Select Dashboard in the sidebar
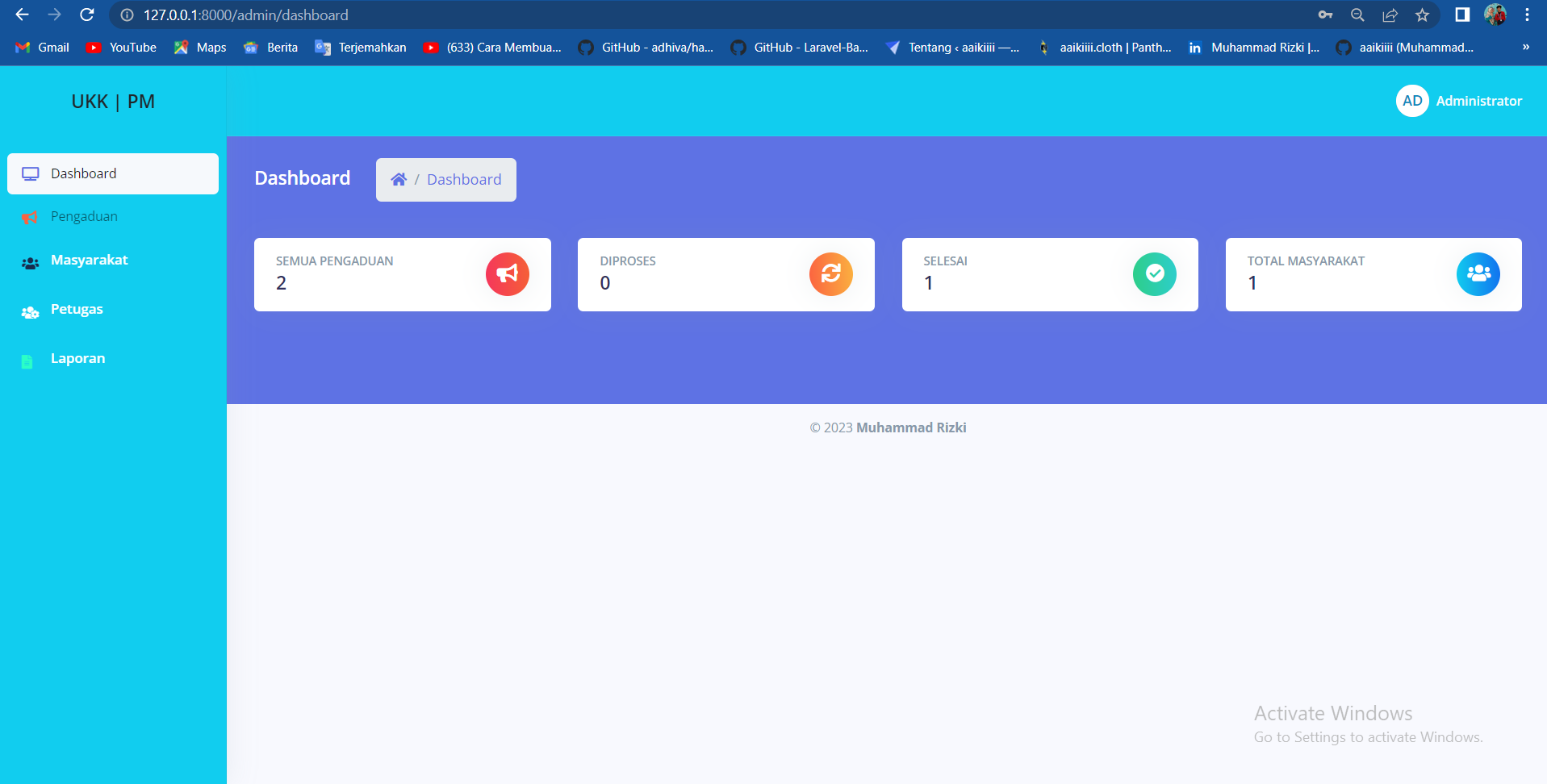Image resolution: width=1547 pixels, height=784 pixels. 113,173
